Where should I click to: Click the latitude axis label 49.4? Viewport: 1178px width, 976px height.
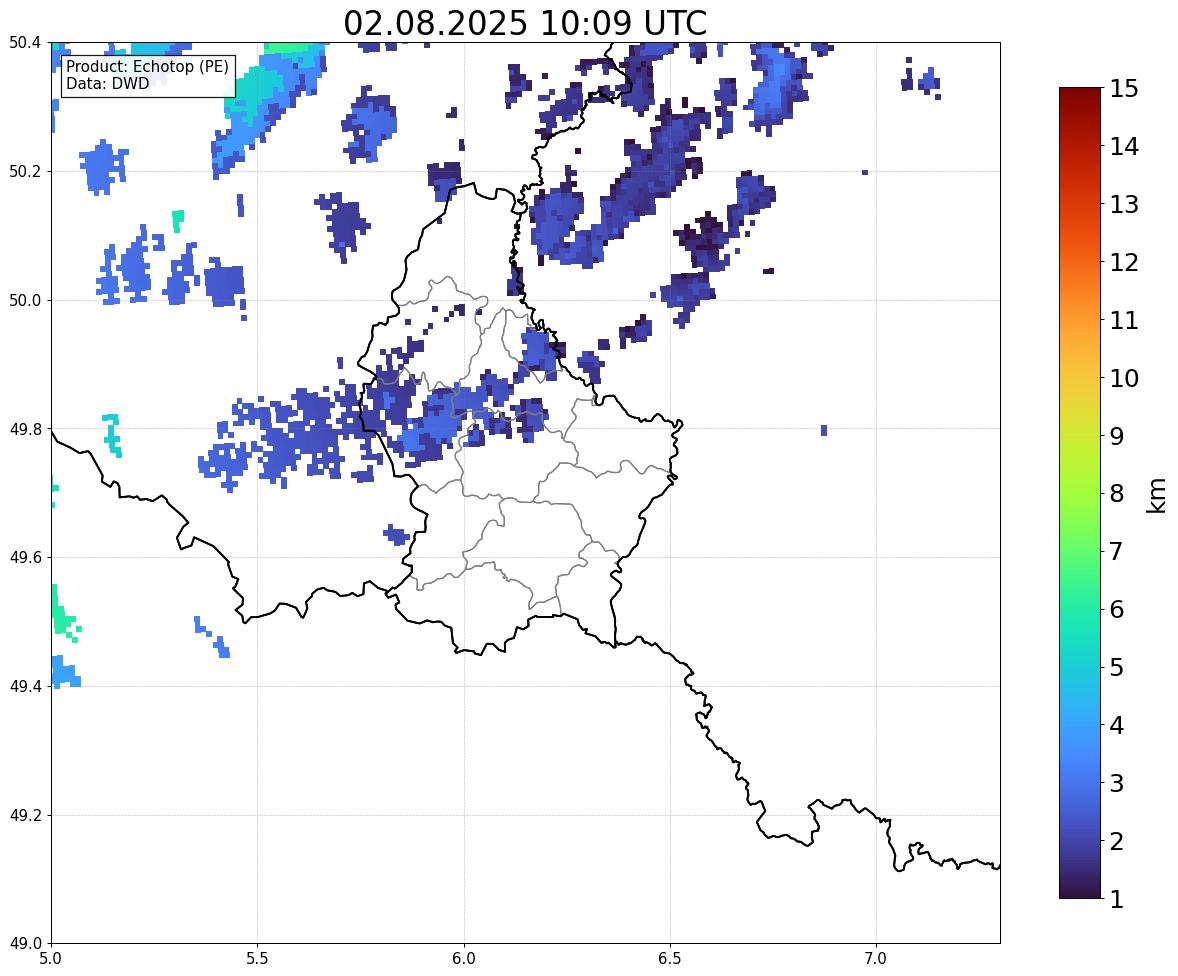click(x=25, y=686)
